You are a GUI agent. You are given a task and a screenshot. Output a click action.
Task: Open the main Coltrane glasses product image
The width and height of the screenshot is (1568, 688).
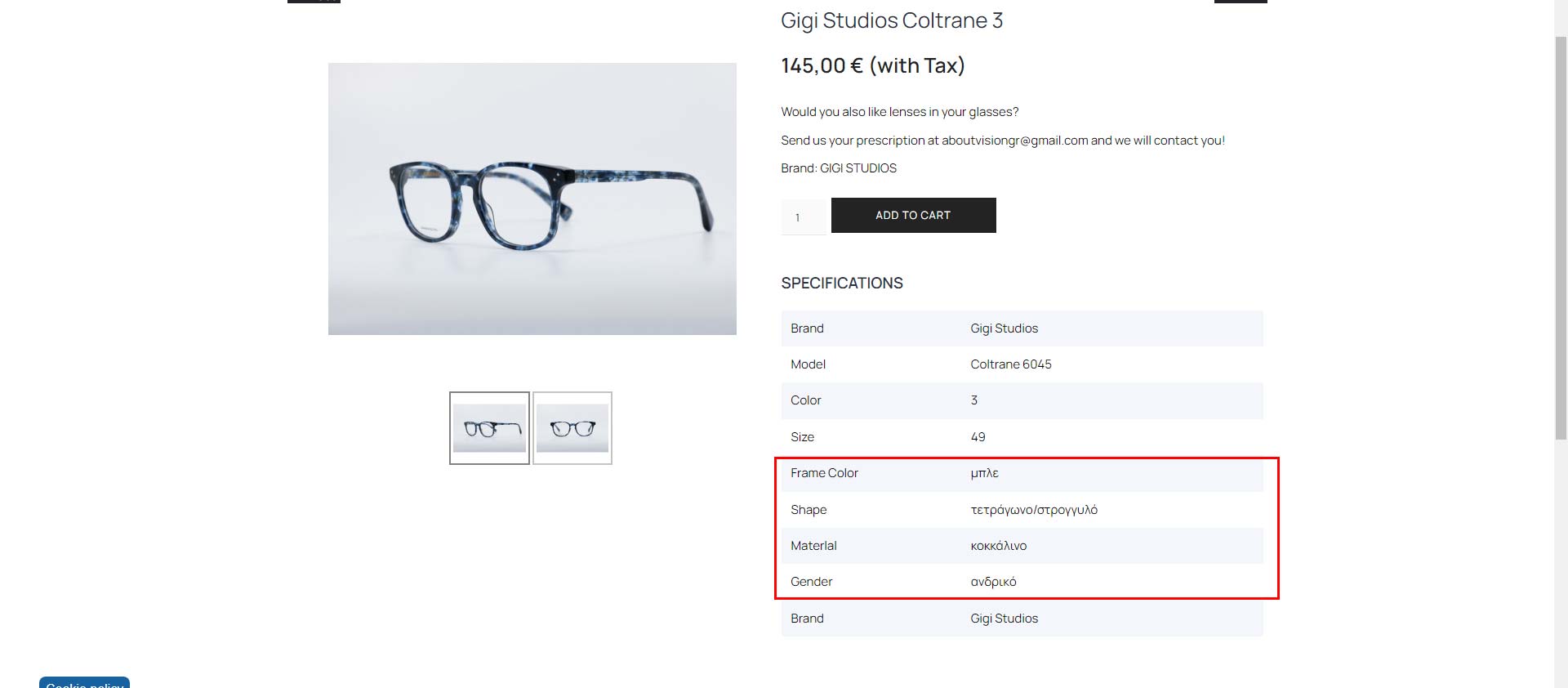click(x=532, y=199)
